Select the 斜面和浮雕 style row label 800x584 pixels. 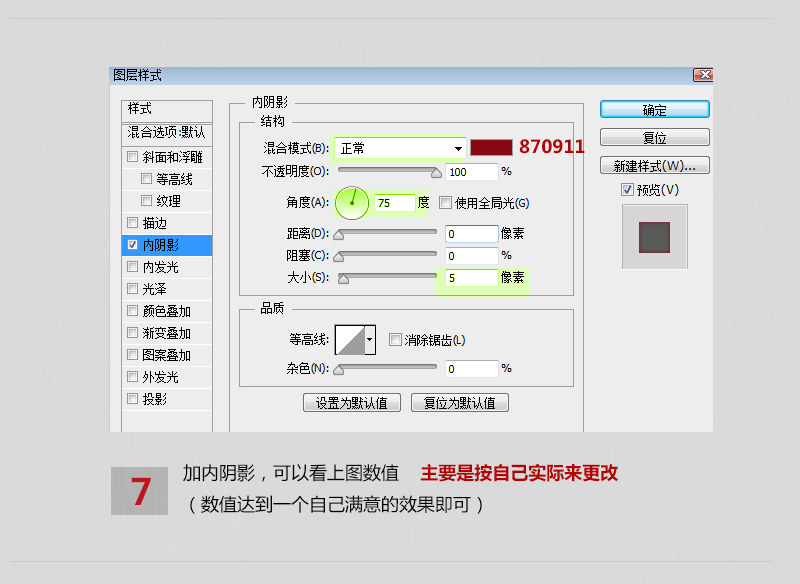[172, 157]
